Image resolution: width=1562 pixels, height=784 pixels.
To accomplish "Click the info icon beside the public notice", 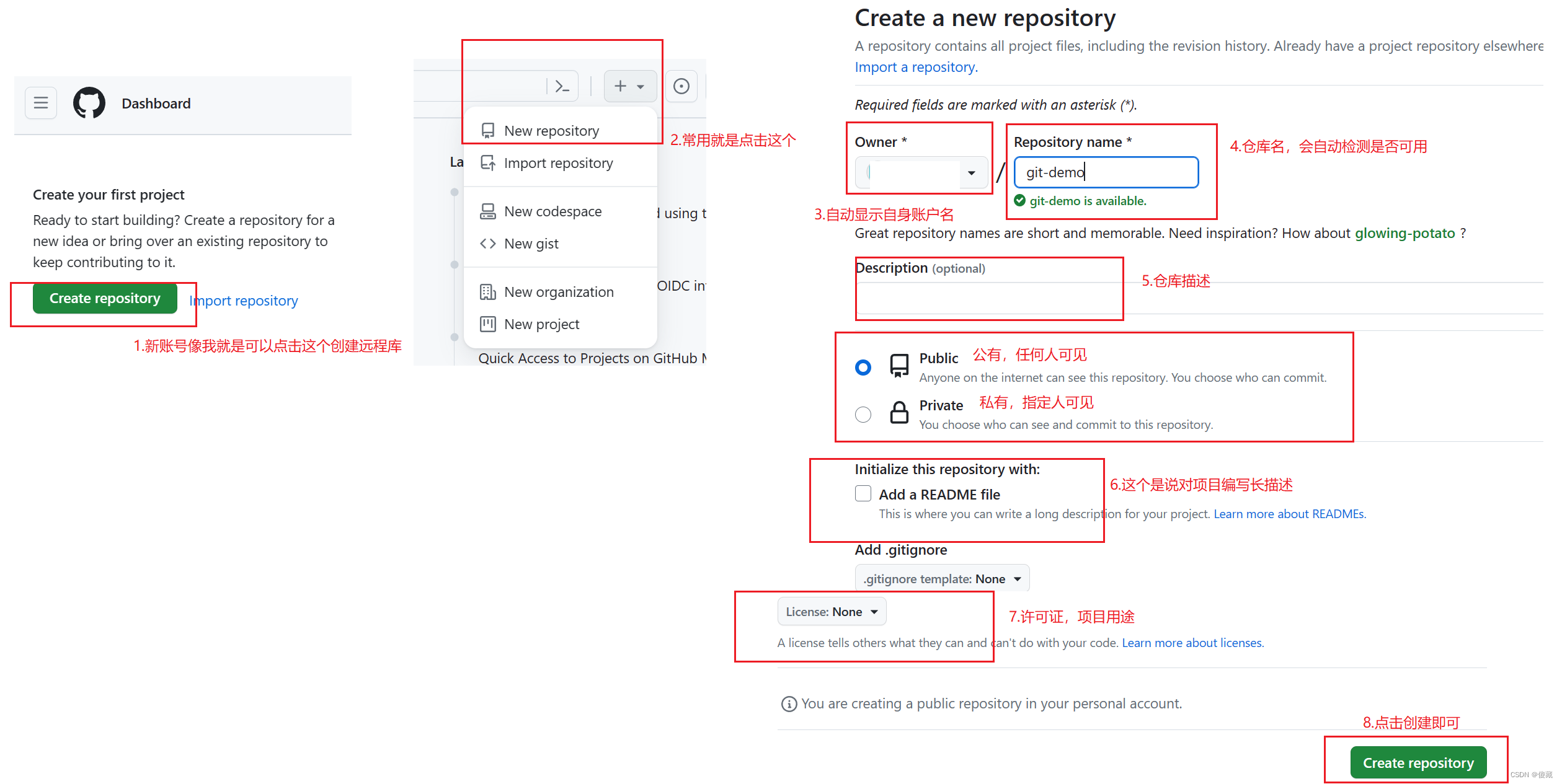I will pyautogui.click(x=789, y=704).
